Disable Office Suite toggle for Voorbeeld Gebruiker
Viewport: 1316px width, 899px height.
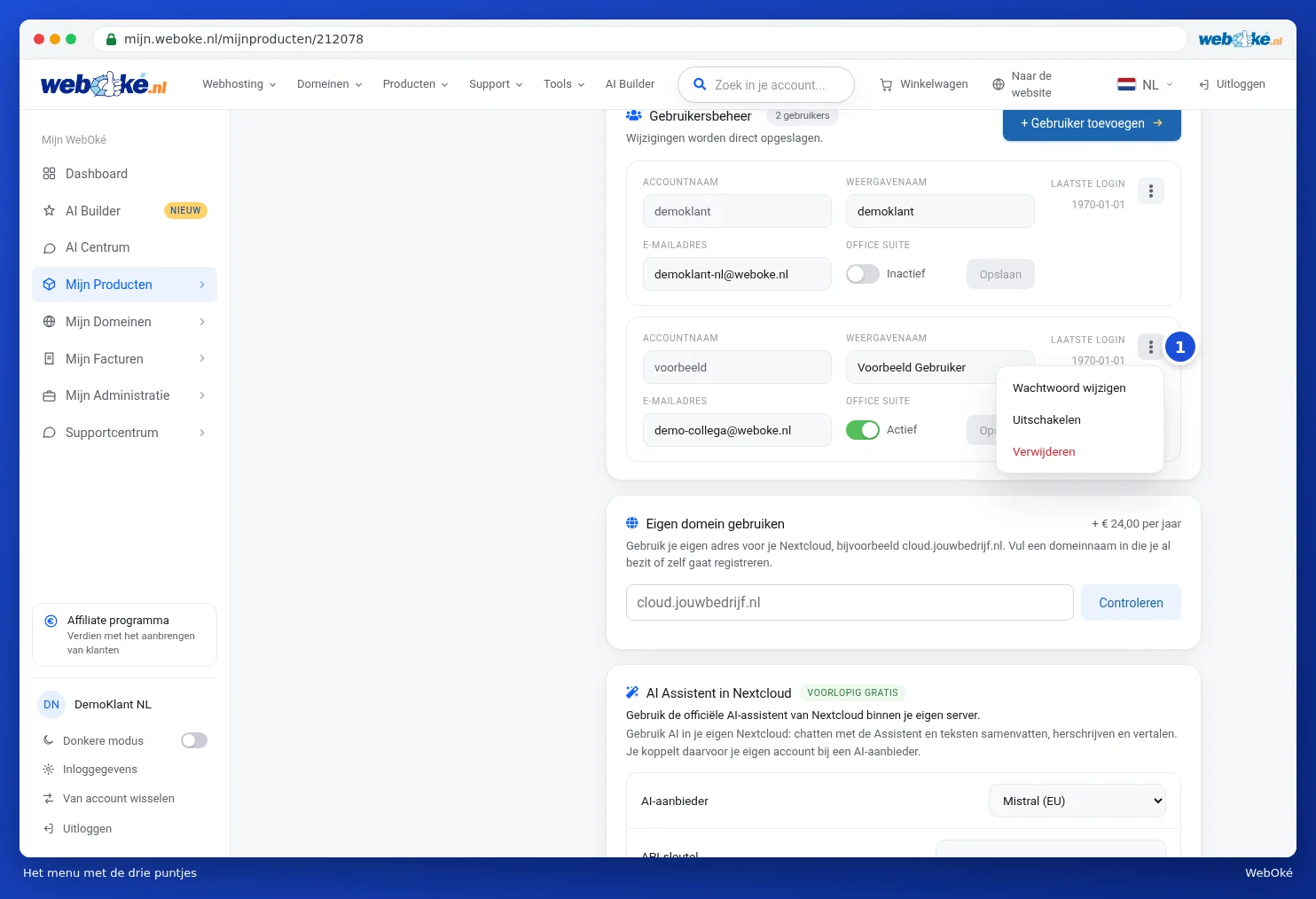[863, 430]
